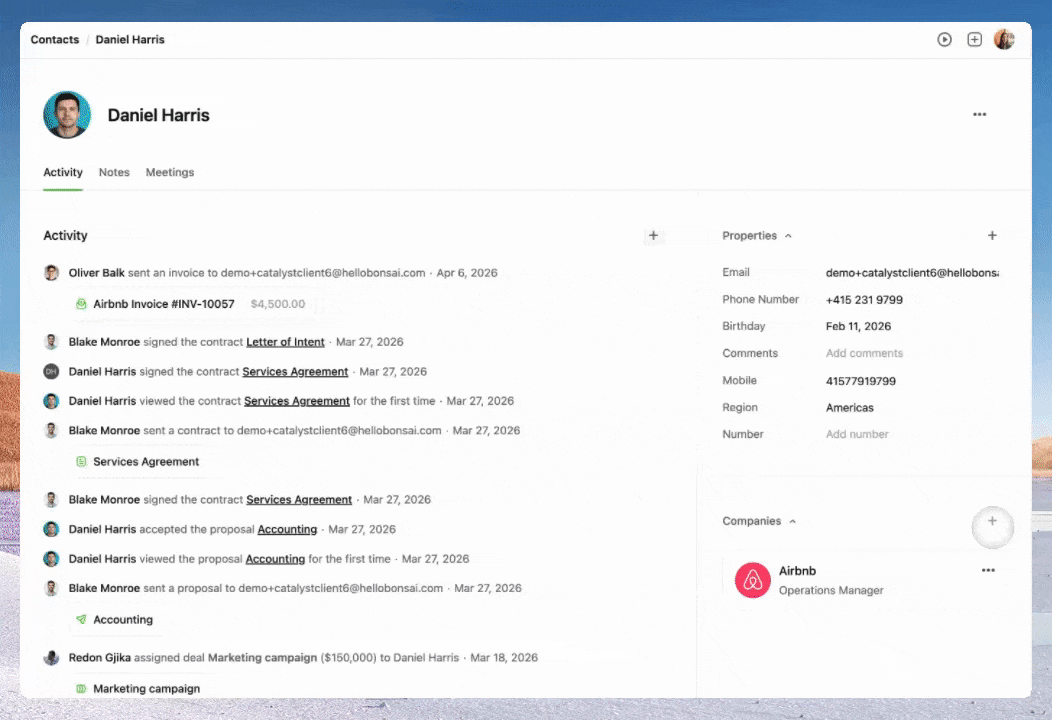Click Operations Manager role text
The image size is (1052, 720).
click(x=831, y=590)
